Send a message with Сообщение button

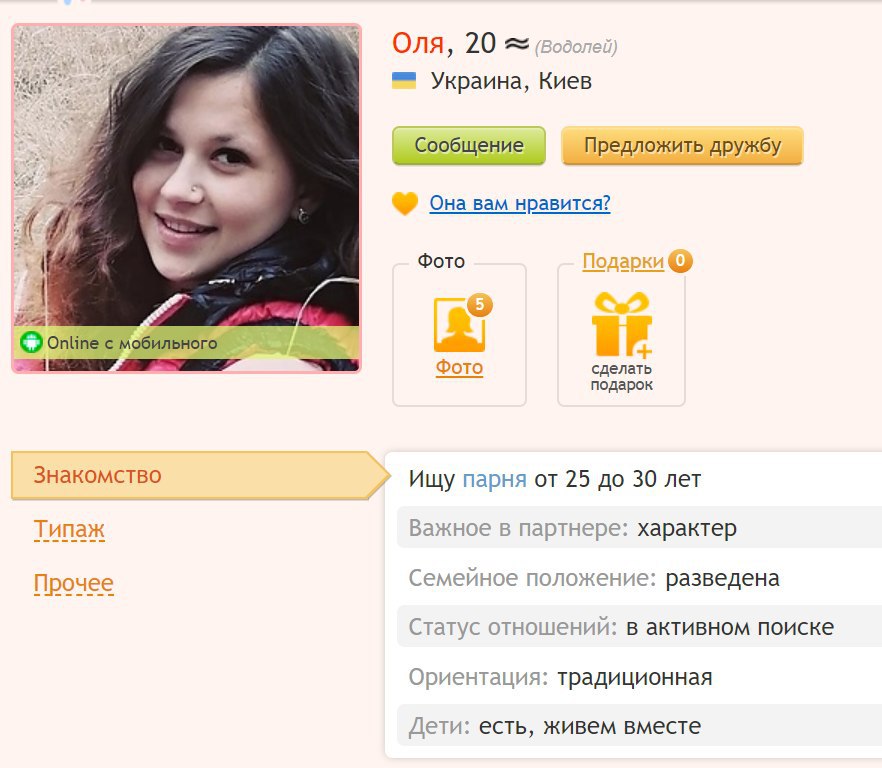pos(469,146)
